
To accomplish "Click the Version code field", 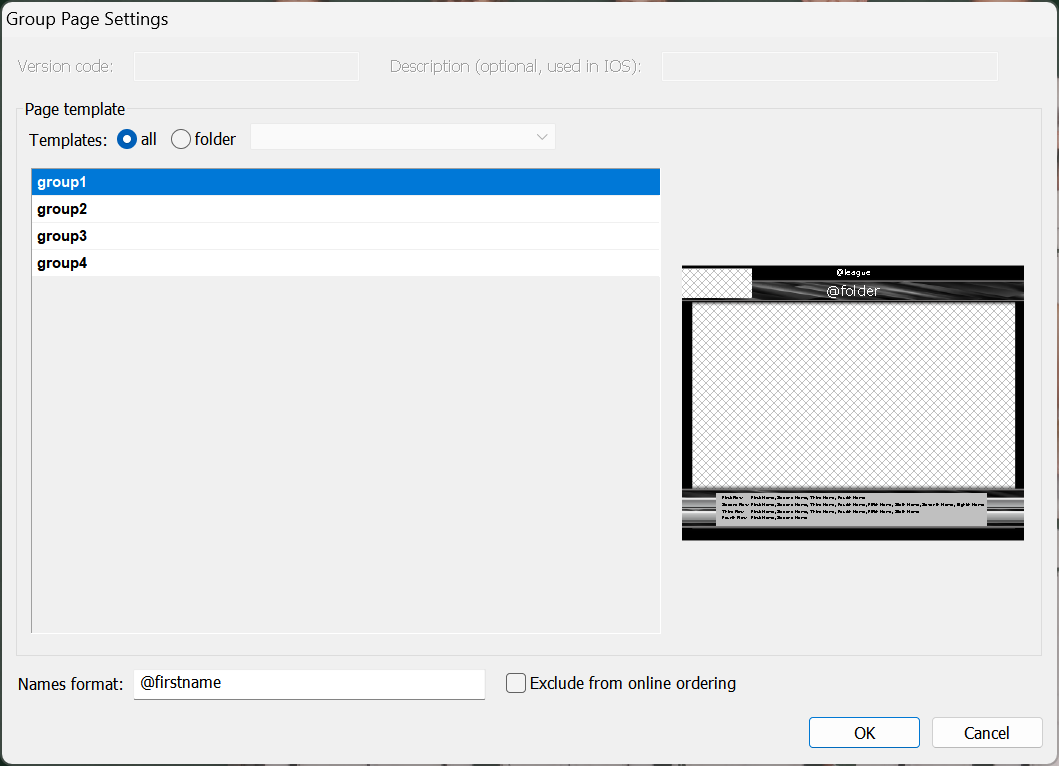I will point(247,66).
